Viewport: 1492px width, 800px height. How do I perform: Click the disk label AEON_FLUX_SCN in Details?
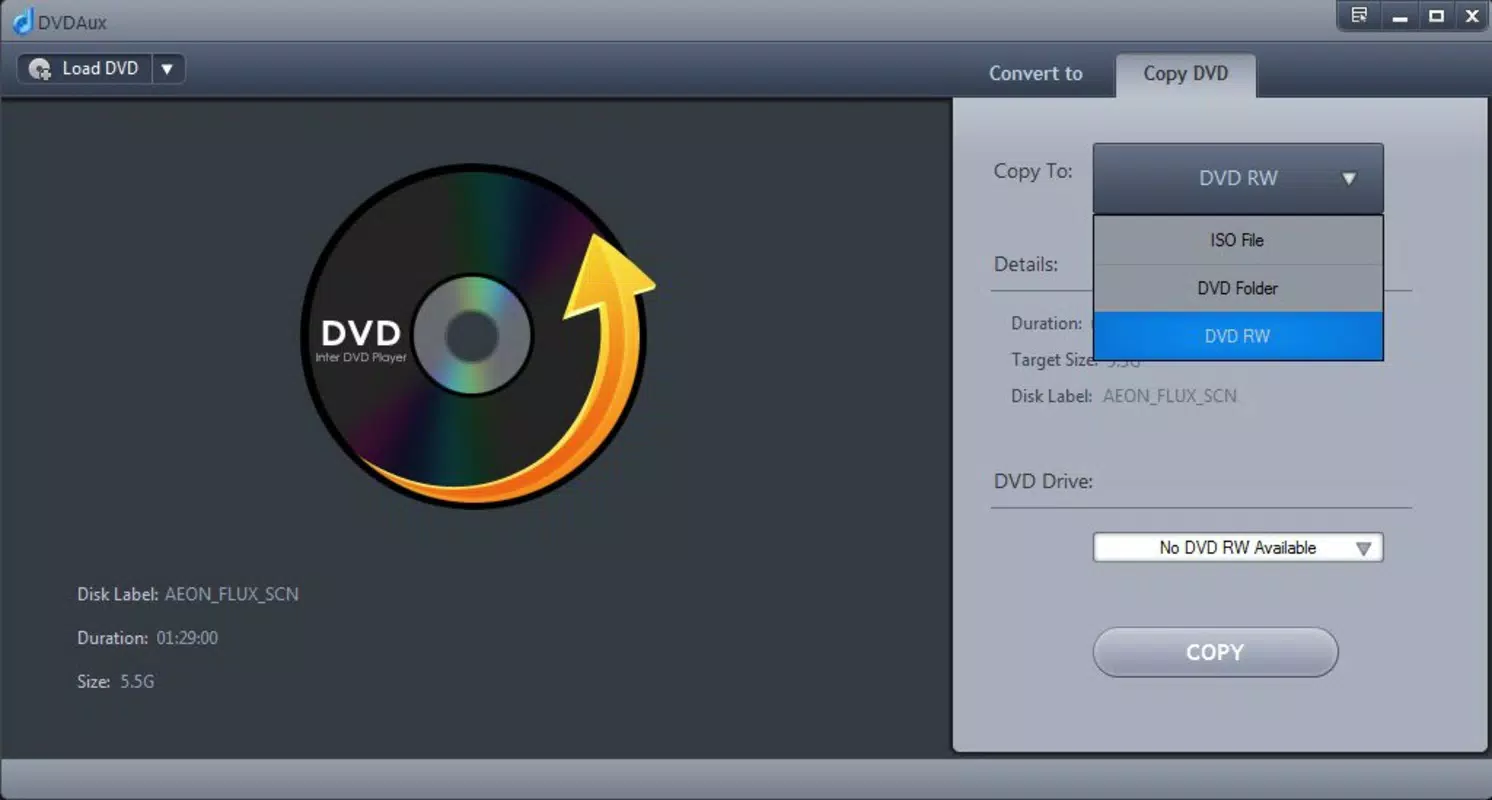coord(1169,396)
